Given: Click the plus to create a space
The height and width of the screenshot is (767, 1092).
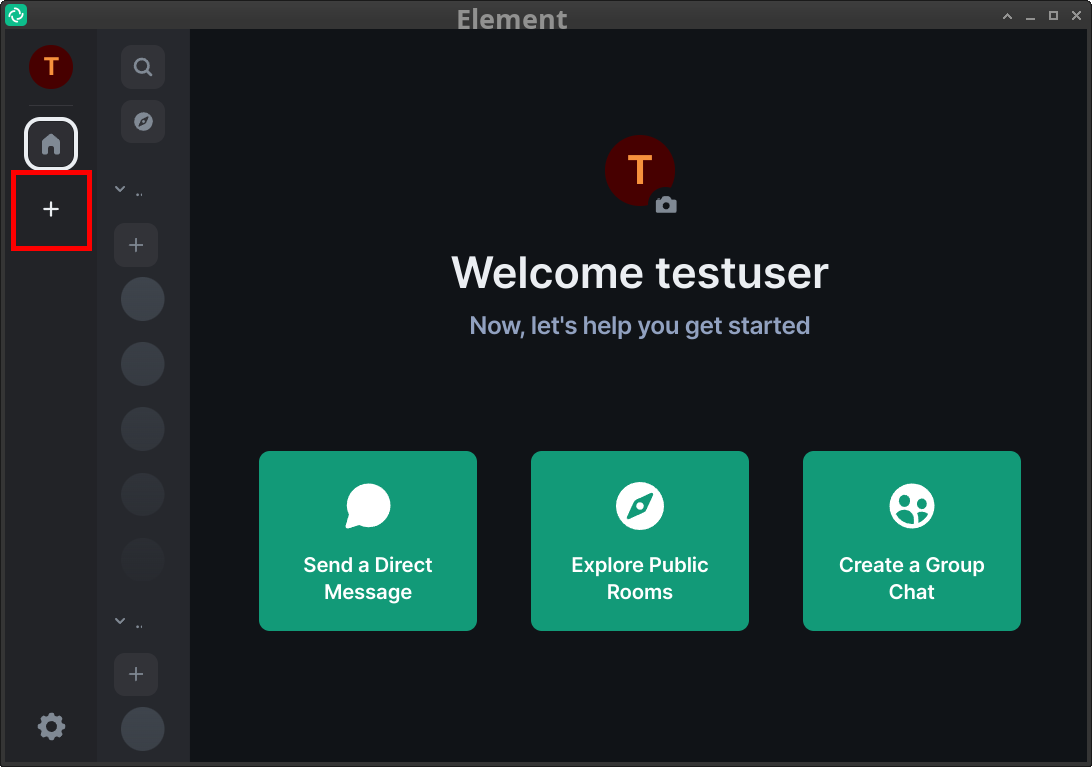Looking at the screenshot, I should (51, 209).
